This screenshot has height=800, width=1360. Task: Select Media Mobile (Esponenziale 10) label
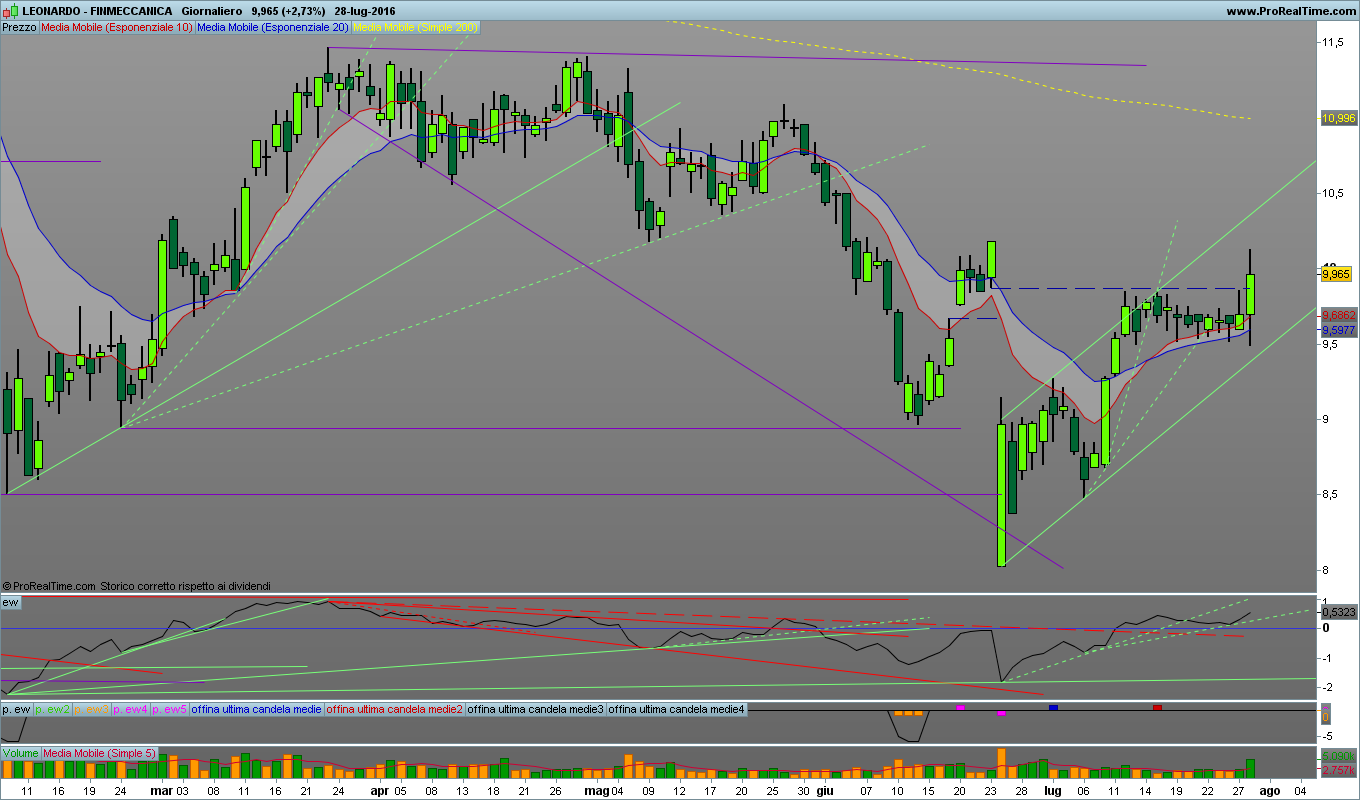(117, 28)
